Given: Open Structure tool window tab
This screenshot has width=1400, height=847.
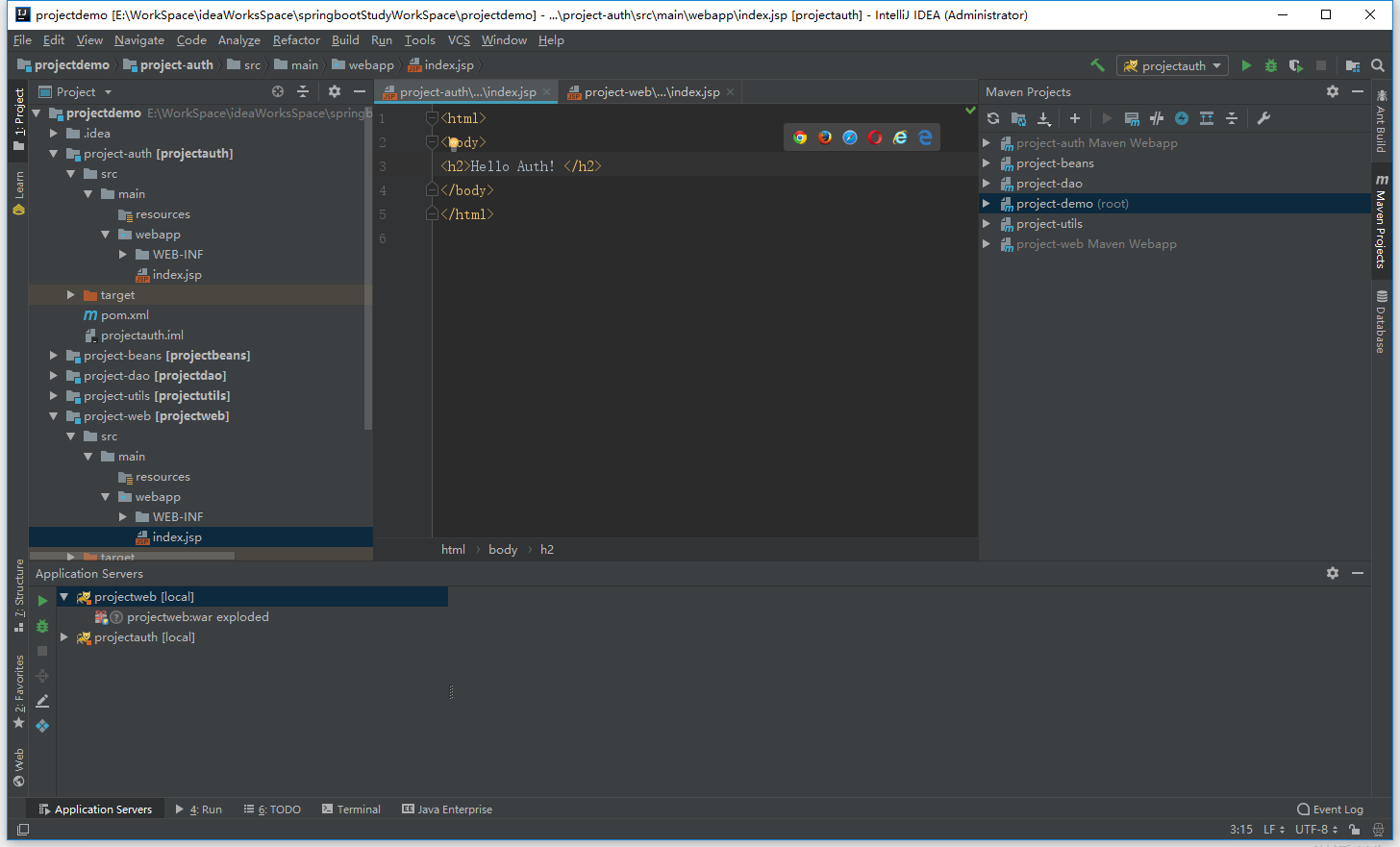Looking at the screenshot, I should (19, 595).
